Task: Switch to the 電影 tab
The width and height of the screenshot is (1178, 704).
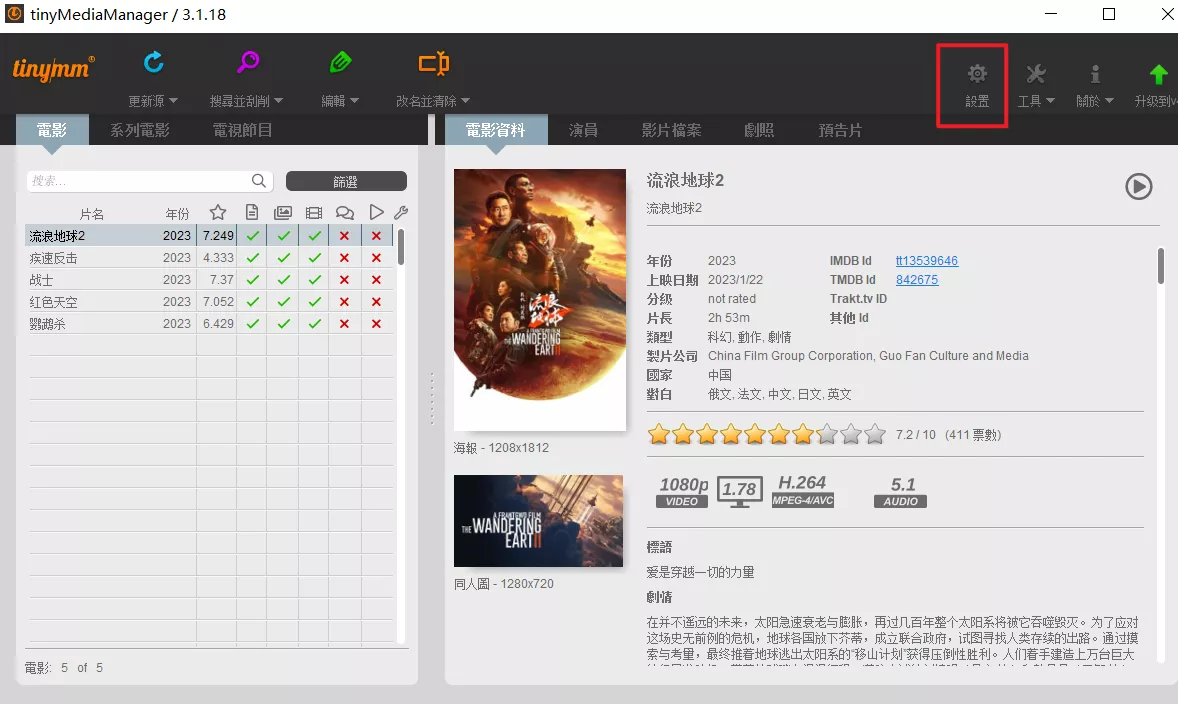Action: pyautogui.click(x=52, y=130)
